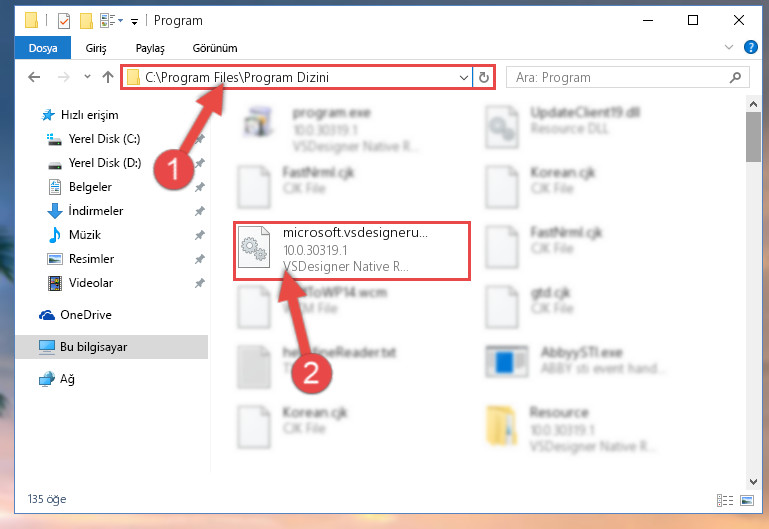Click the New folder quick access icon
The width and height of the screenshot is (769, 529).
pos(86,21)
